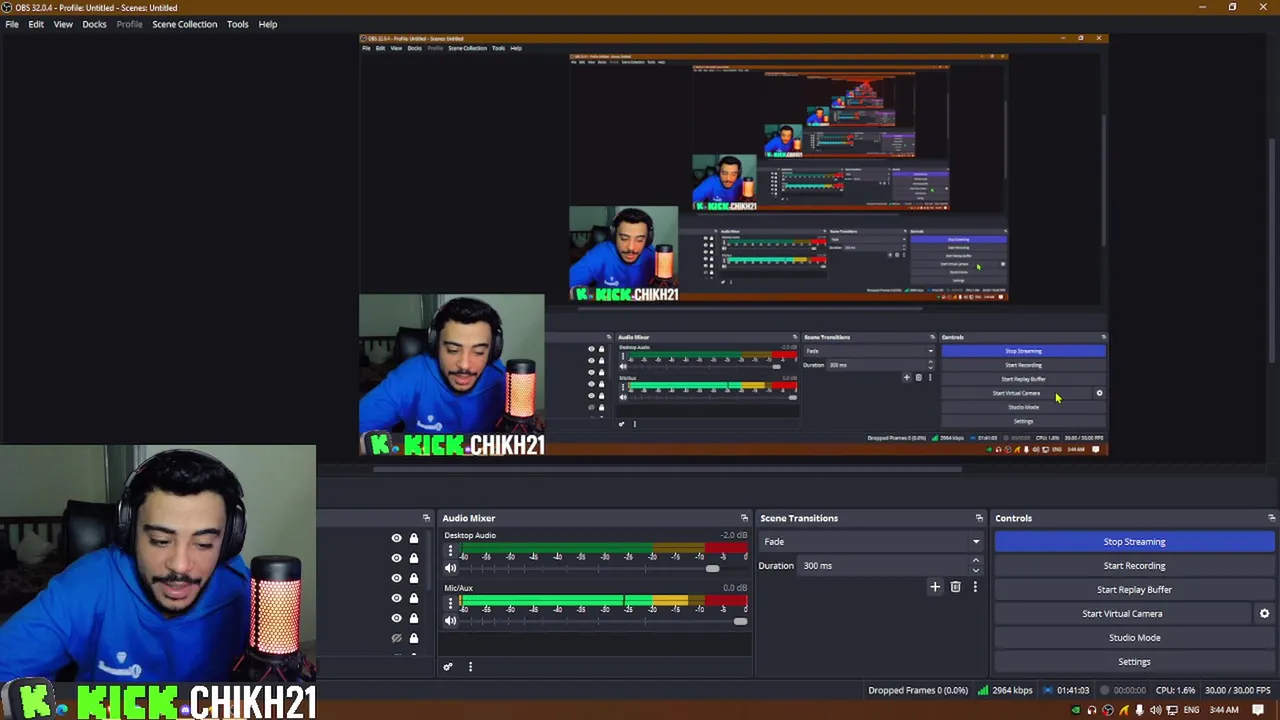This screenshot has width=1280, height=720.
Task: Open the Fade transition dropdown
Action: (x=871, y=542)
